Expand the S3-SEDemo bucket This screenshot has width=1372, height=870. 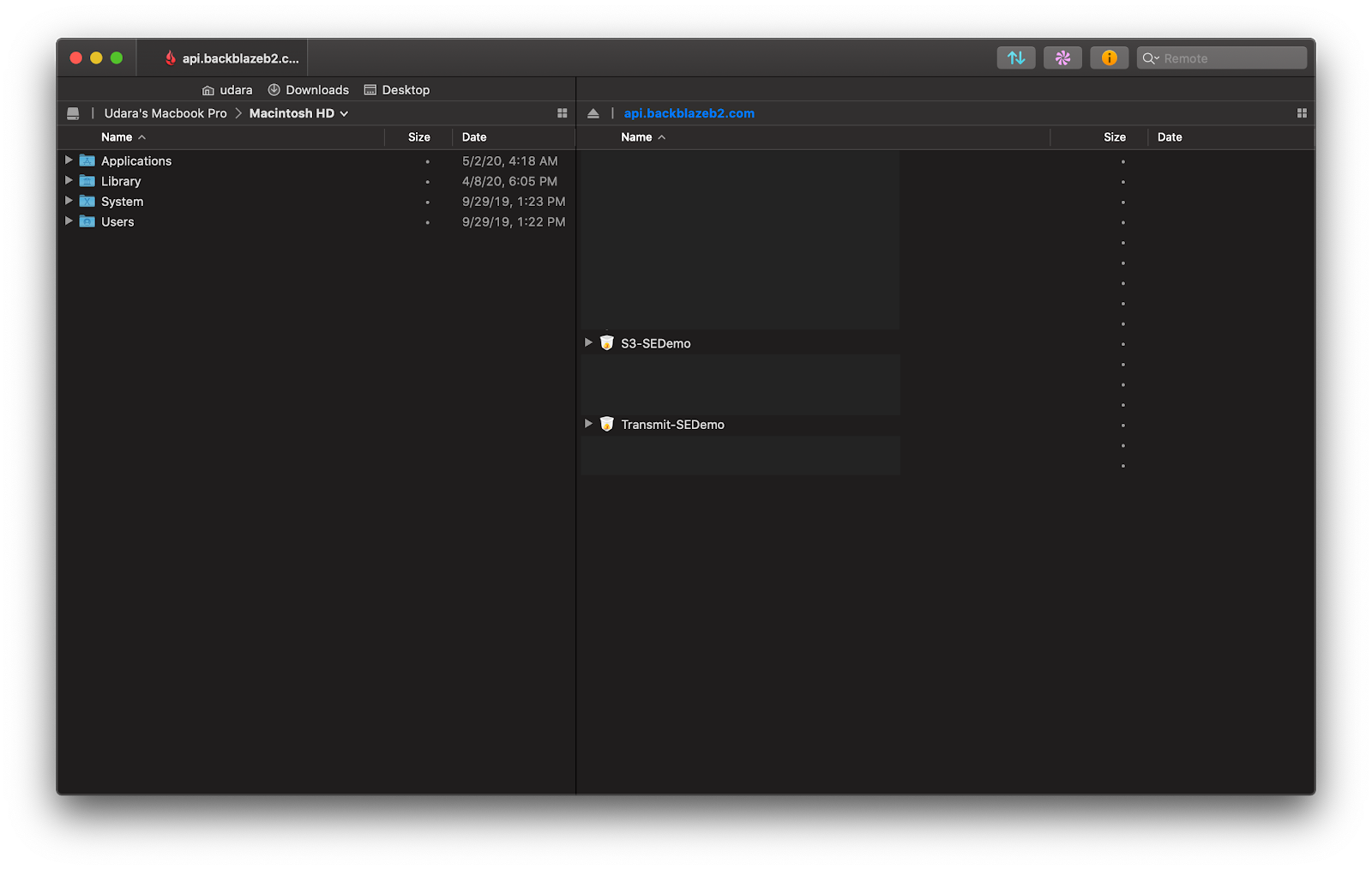[x=588, y=341]
